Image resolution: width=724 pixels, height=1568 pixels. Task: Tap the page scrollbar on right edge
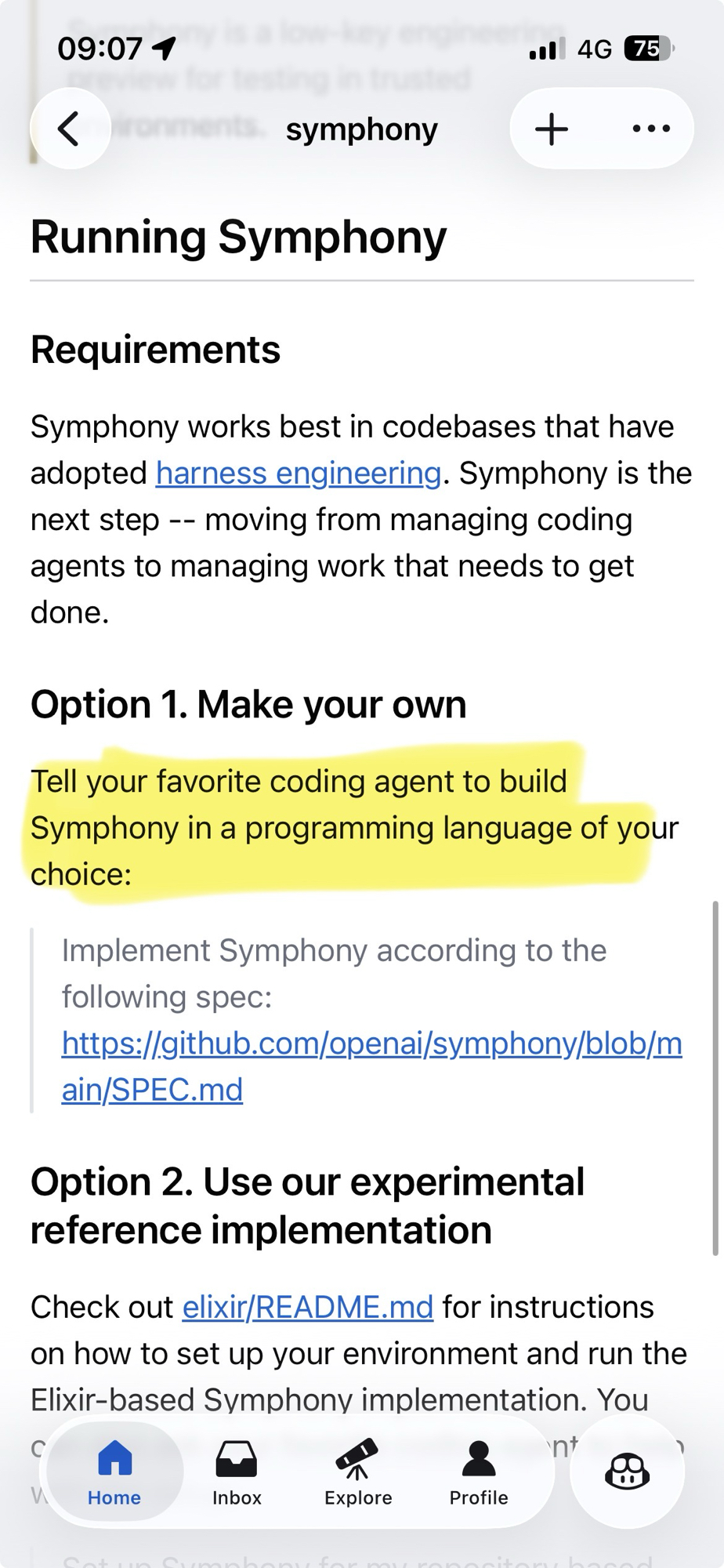click(715, 1078)
